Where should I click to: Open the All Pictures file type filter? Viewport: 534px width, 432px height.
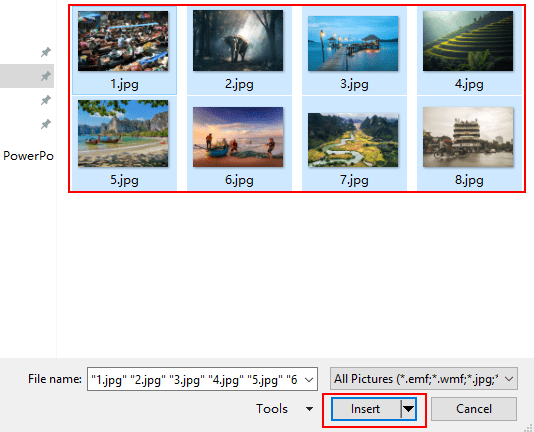424,379
